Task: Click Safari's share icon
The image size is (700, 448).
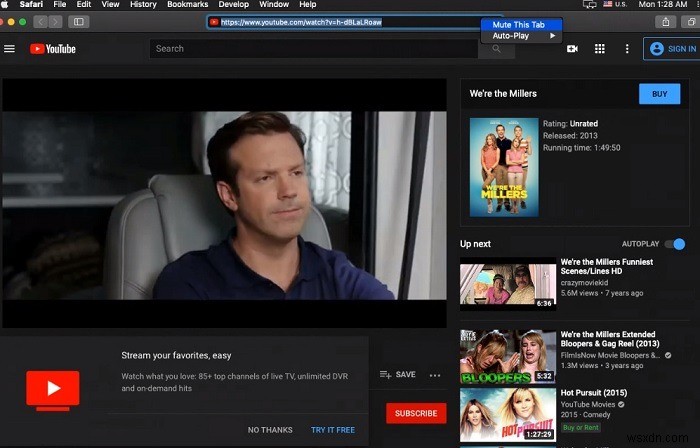Action: coord(664,21)
